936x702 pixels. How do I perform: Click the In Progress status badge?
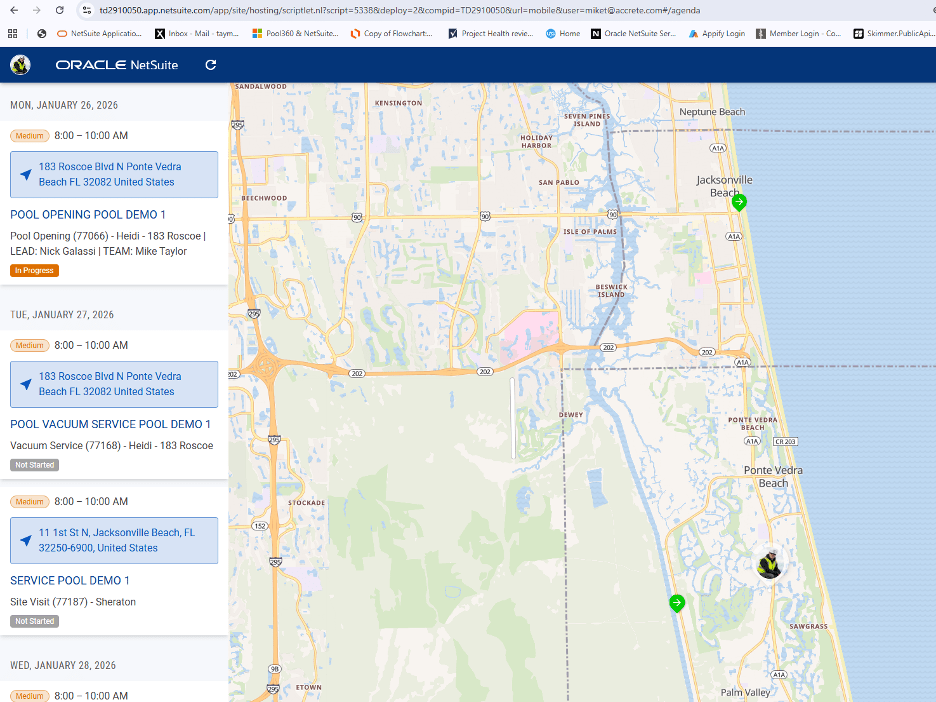tap(33, 270)
